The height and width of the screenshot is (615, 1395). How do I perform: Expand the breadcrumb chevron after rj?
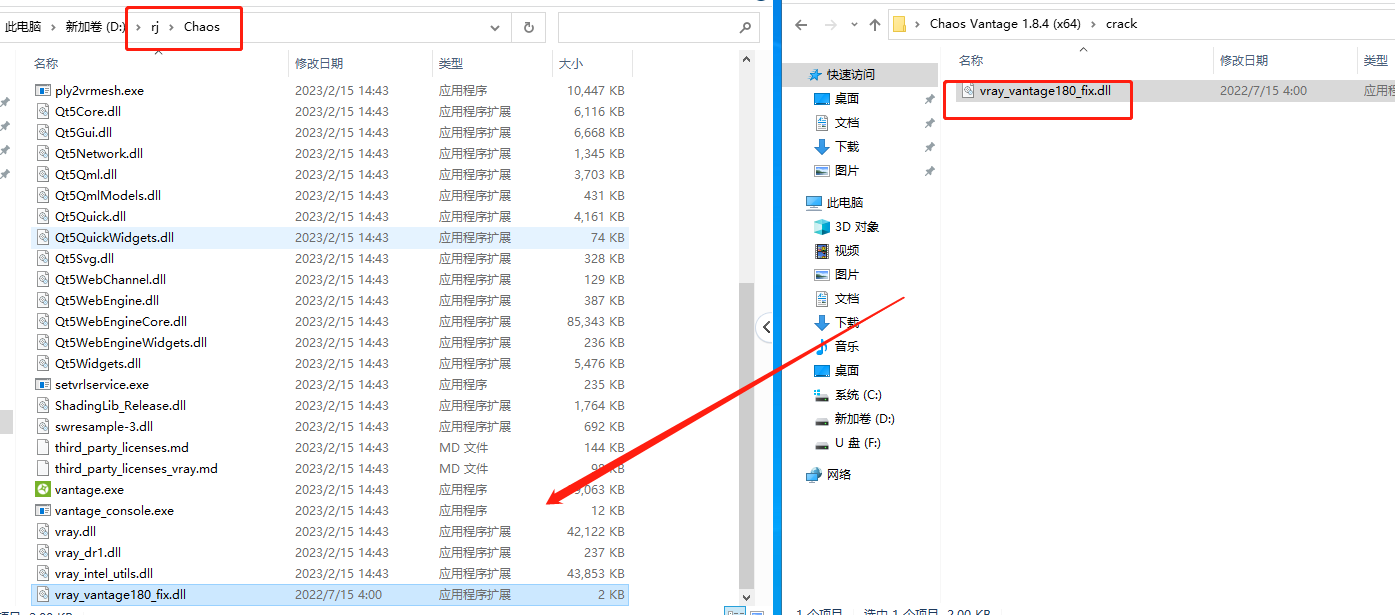click(x=170, y=27)
